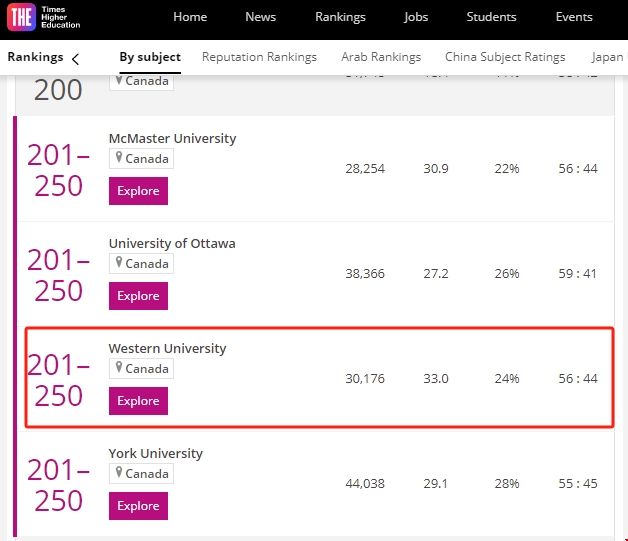Screen dimensions: 628x541
Task: Go to the Jobs section
Action: pyautogui.click(x=416, y=17)
